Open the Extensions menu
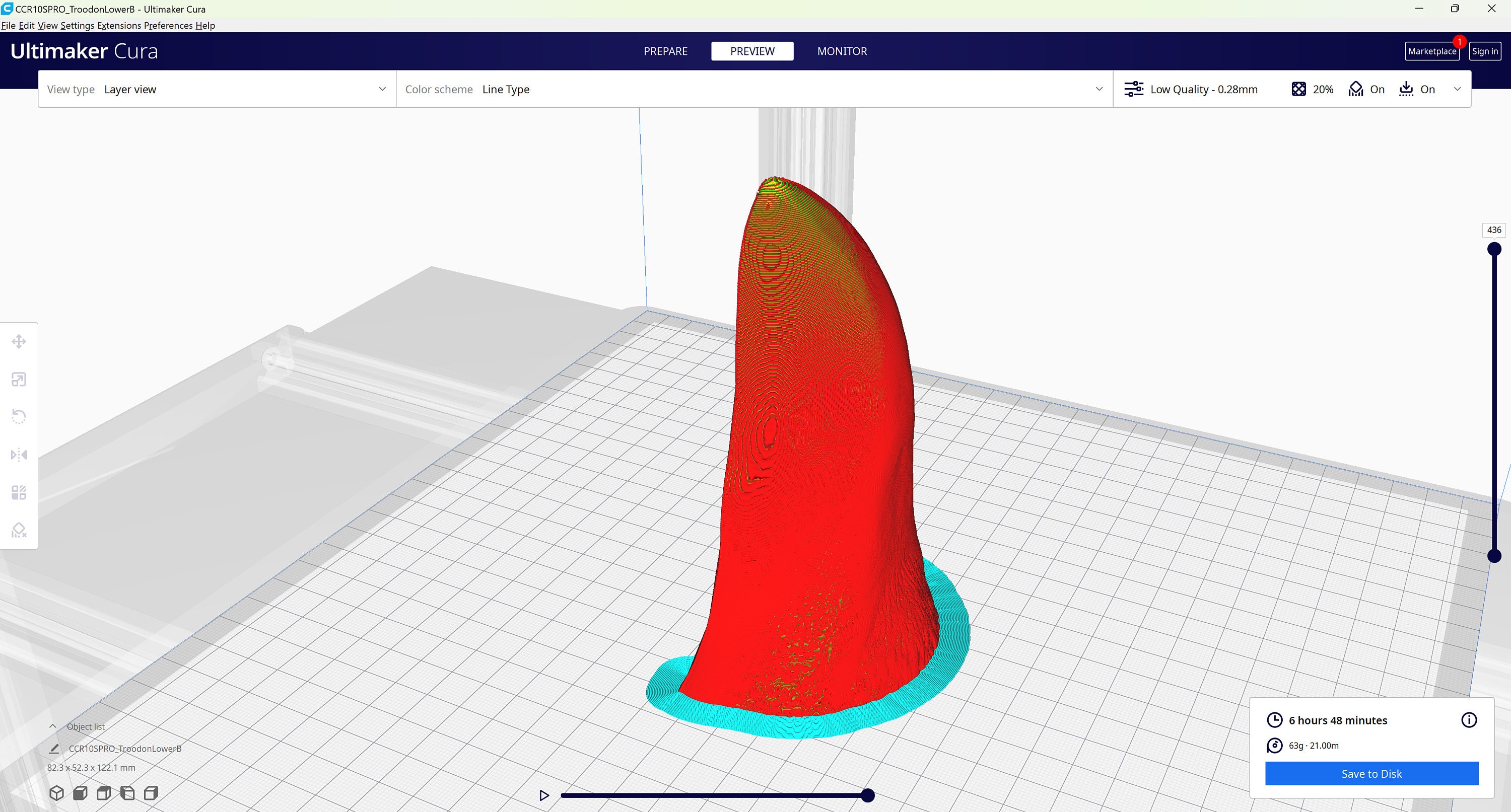1511x812 pixels. (120, 25)
